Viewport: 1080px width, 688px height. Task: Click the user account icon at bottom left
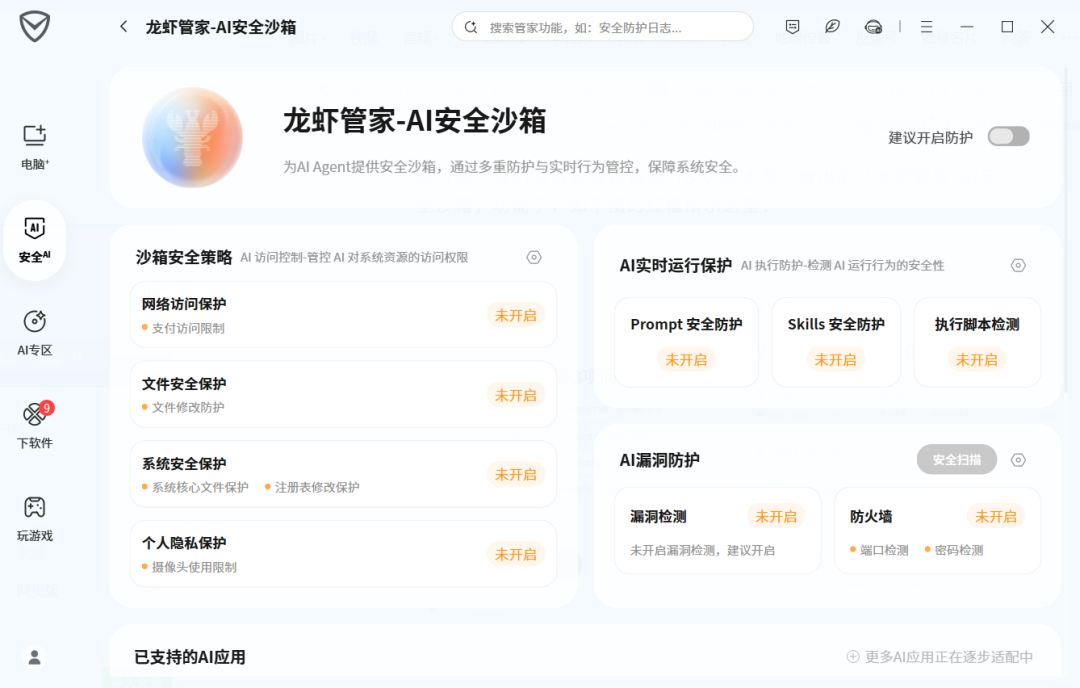tap(35, 657)
